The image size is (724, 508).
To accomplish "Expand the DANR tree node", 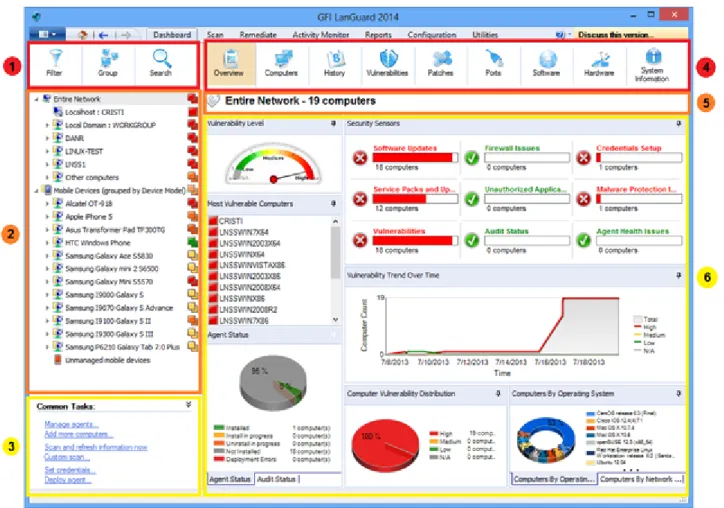I will click(x=47, y=138).
